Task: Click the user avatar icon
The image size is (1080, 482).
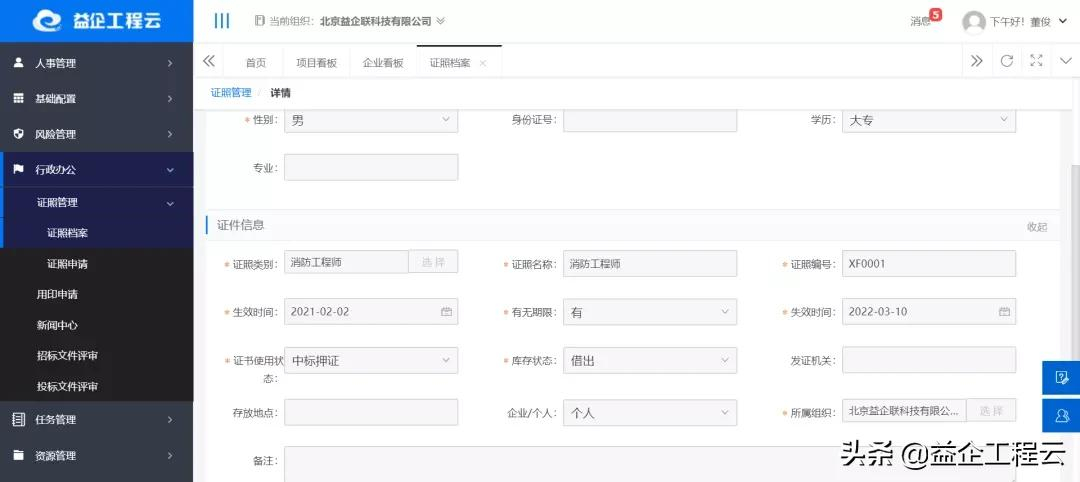Action: tap(973, 22)
